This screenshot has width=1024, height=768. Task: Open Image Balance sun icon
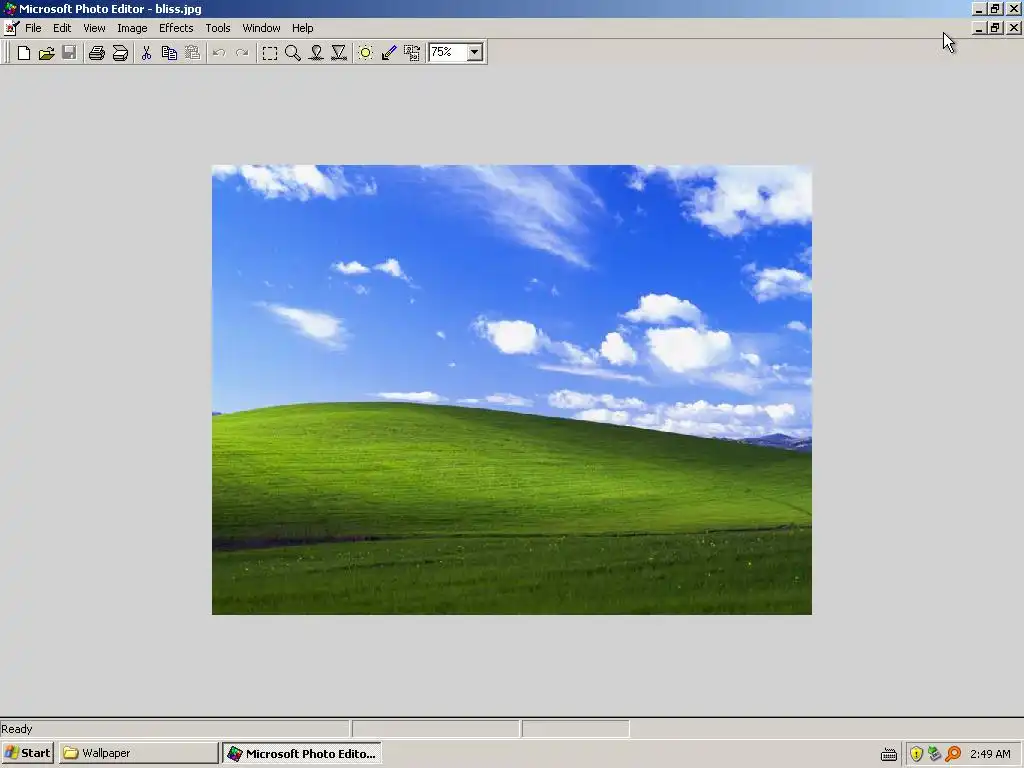tap(366, 53)
